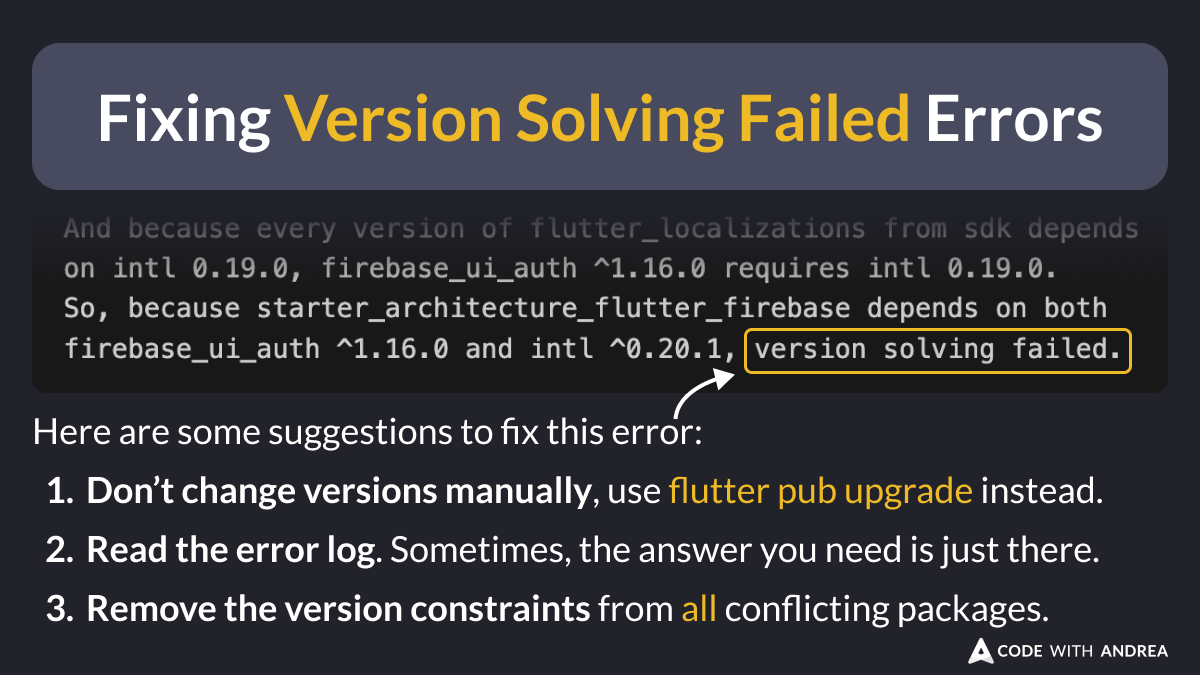This screenshot has width=1200, height=675.
Task: Click the highlighted 'version solving failed.' box
Action: tap(938, 350)
